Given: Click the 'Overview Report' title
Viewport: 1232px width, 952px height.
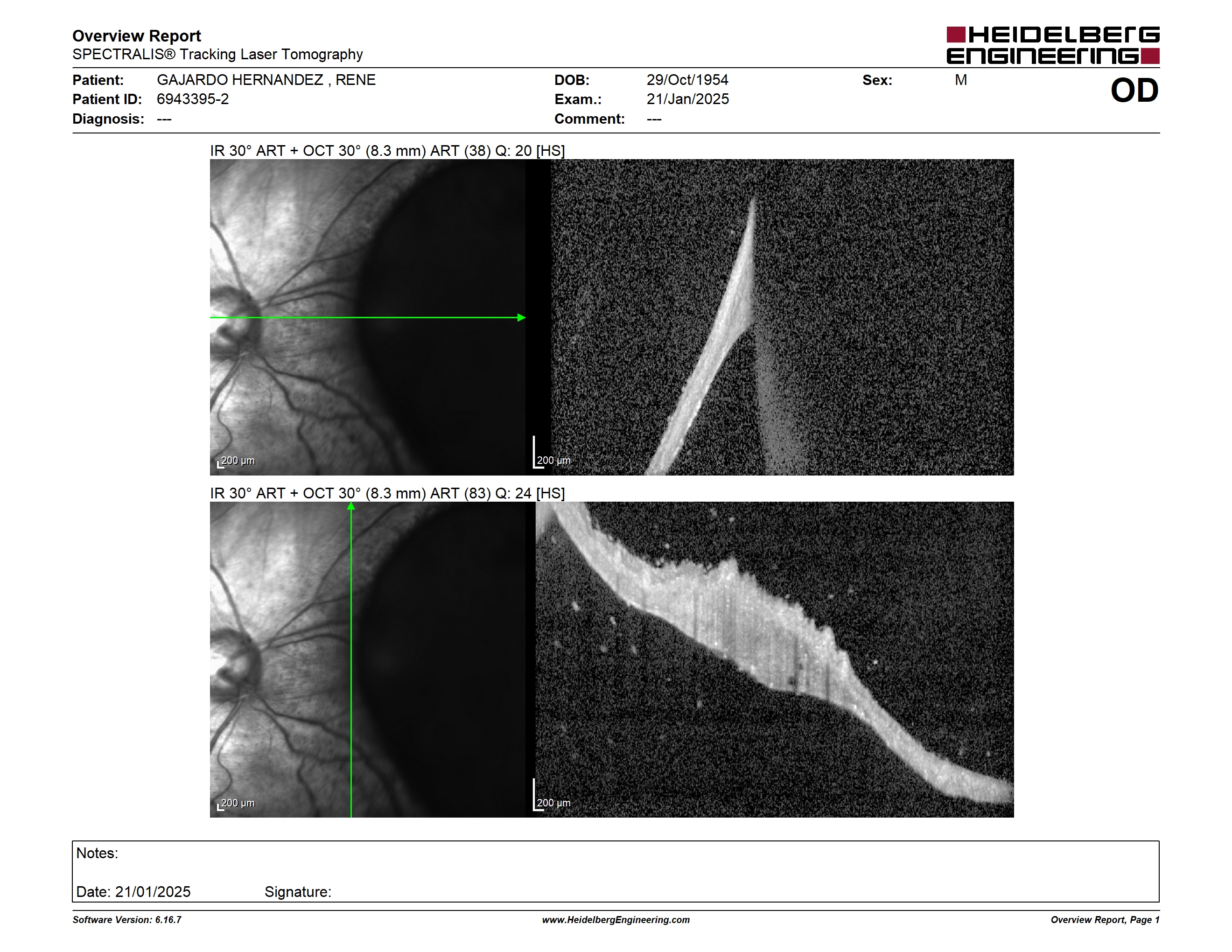Looking at the screenshot, I should click(137, 36).
